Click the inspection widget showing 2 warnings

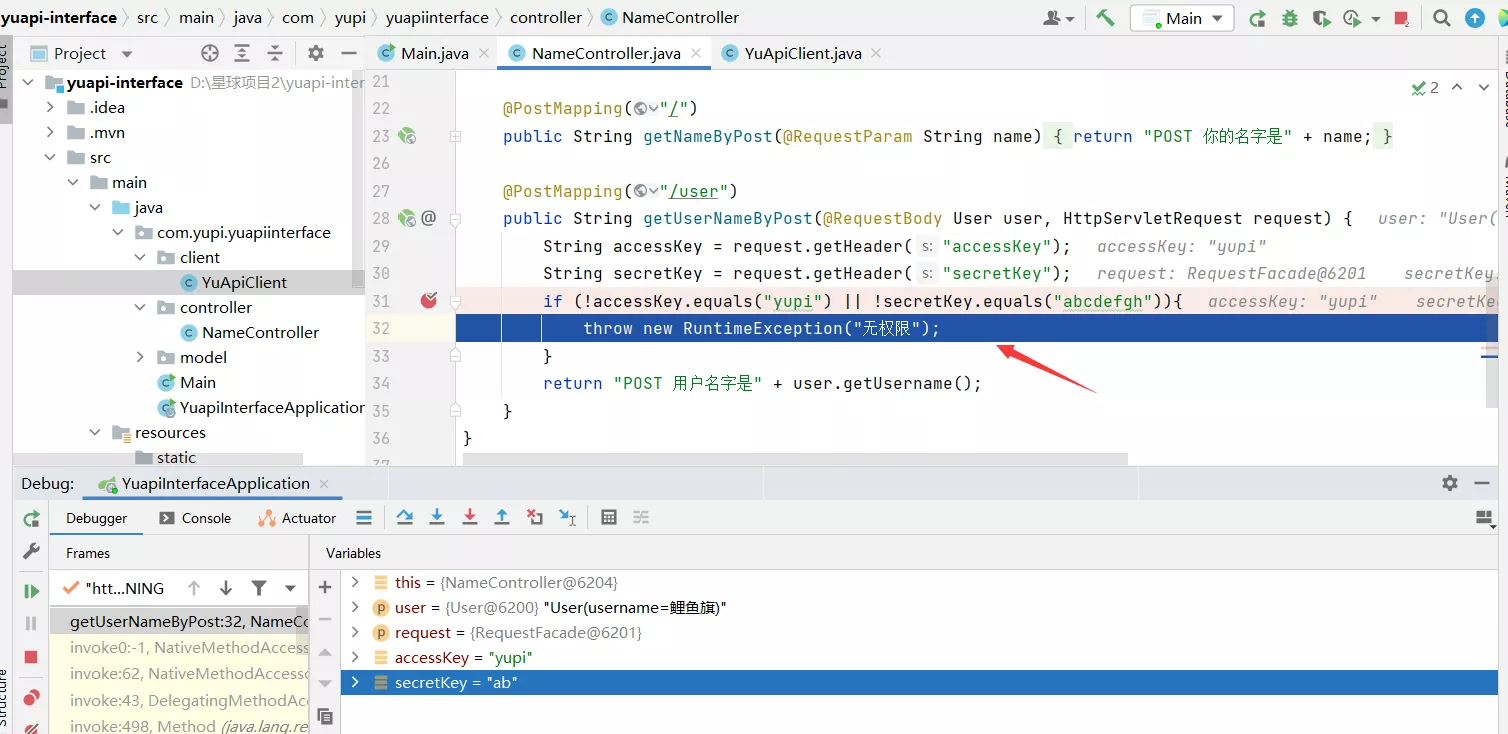1425,88
